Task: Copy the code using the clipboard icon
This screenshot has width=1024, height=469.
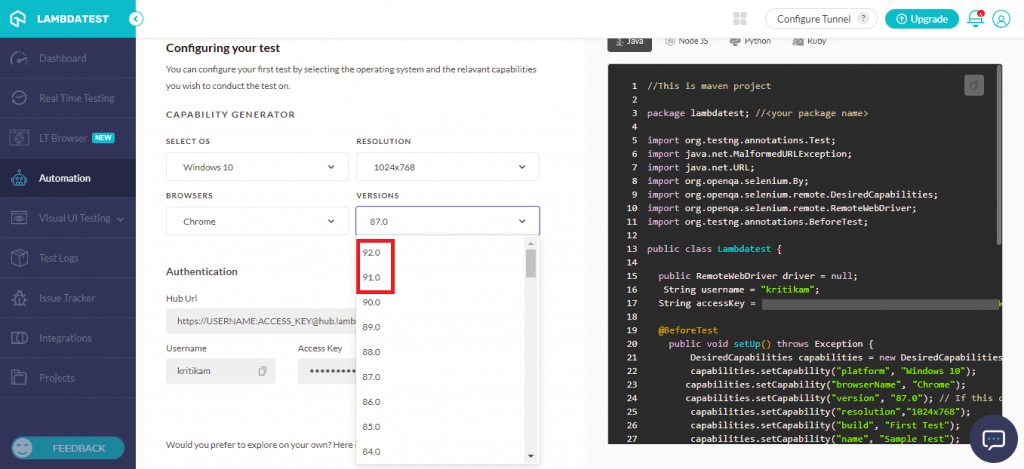Action: click(973, 86)
